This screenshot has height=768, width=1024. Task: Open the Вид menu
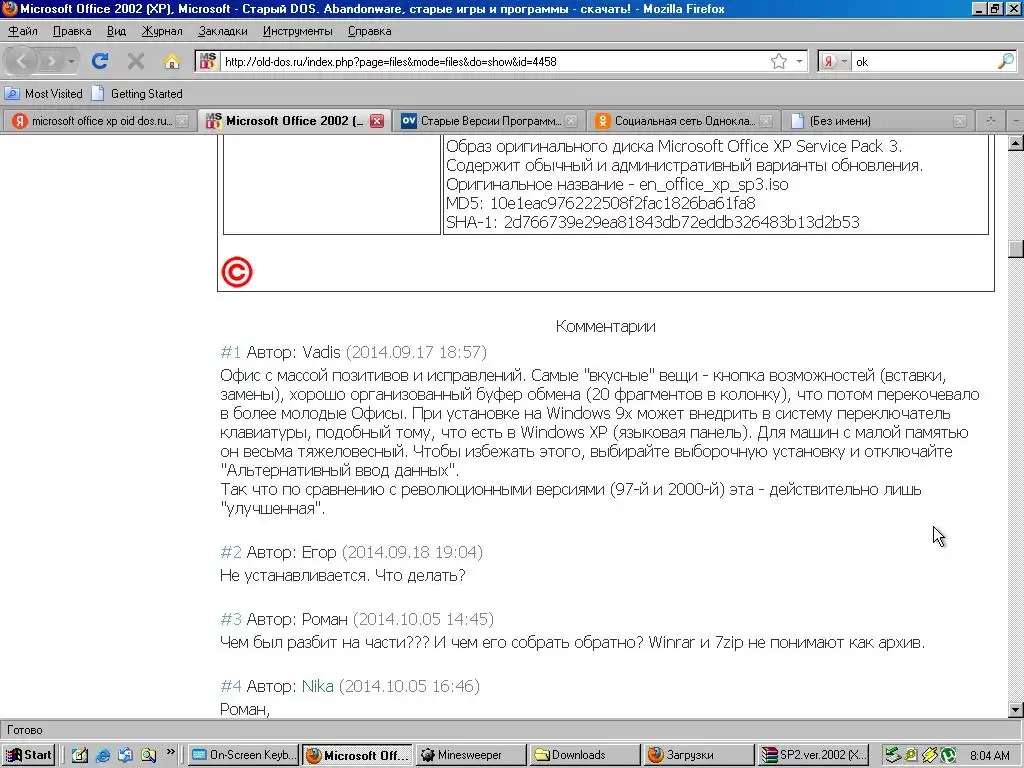coord(116,31)
